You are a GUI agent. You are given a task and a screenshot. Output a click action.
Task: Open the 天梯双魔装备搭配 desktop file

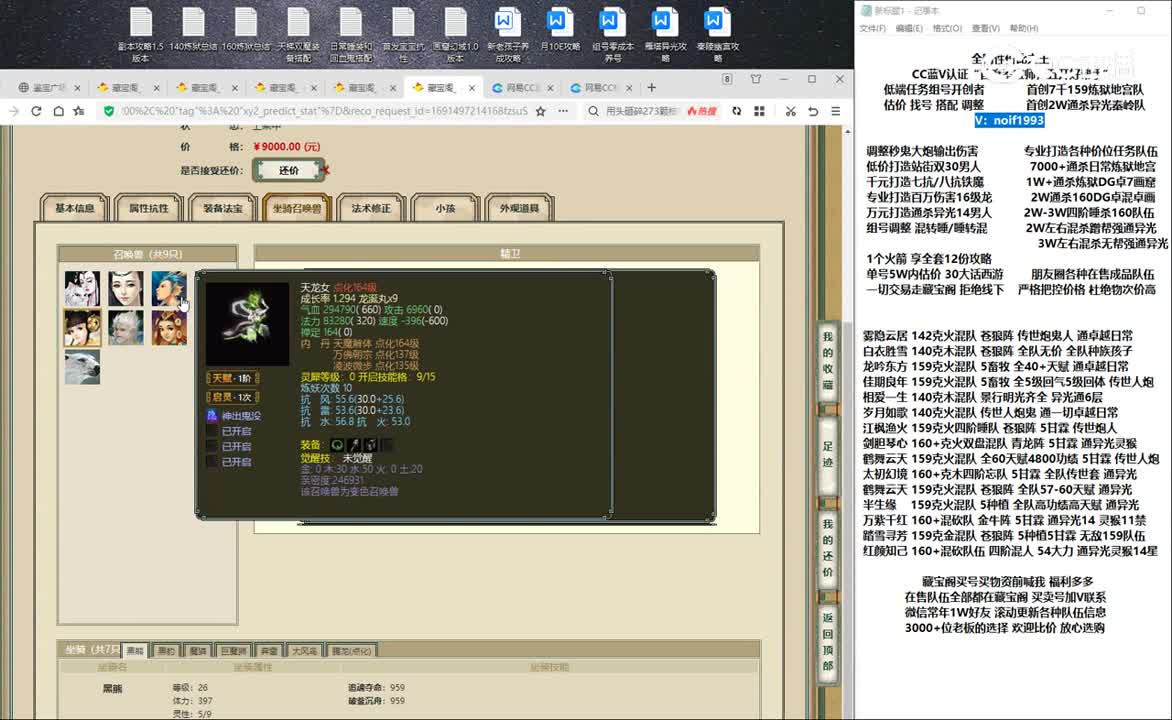pyautogui.click(x=298, y=34)
